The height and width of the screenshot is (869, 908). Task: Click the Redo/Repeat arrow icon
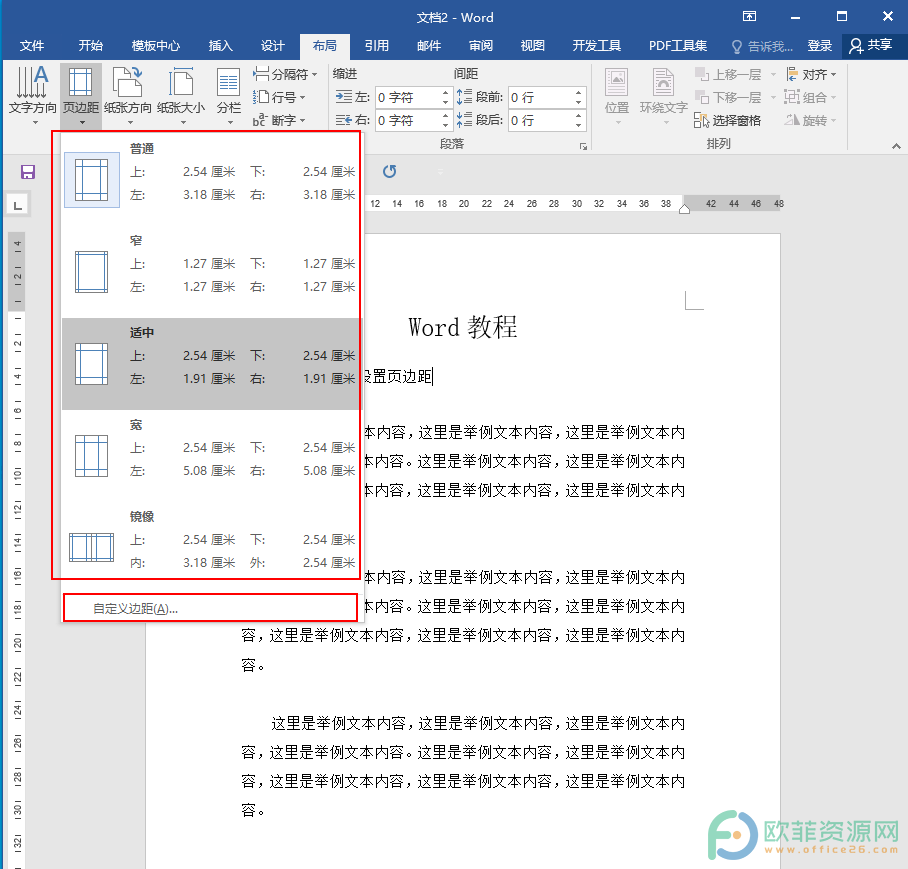click(x=390, y=171)
